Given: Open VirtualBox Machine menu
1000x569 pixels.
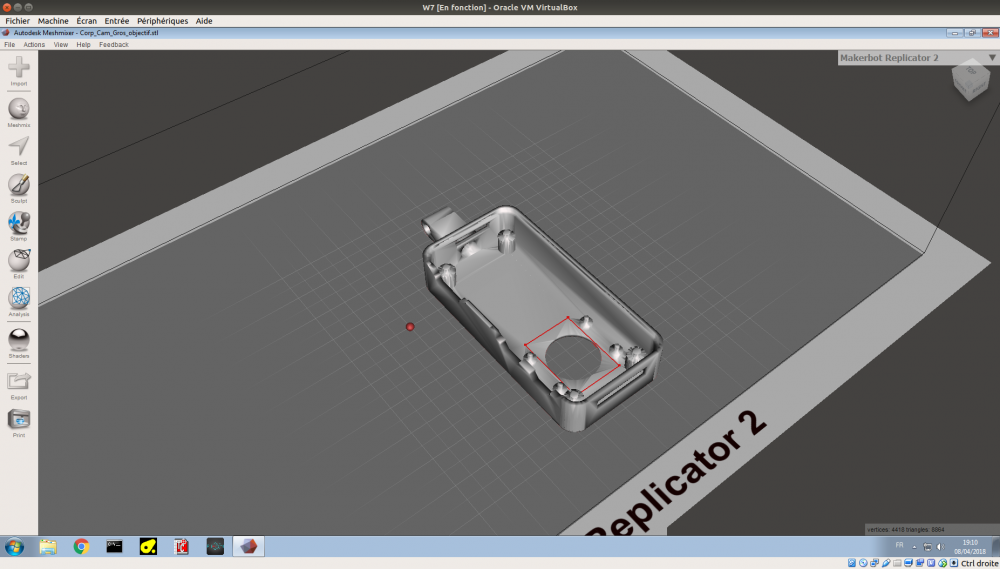Looking at the screenshot, I should pos(53,21).
